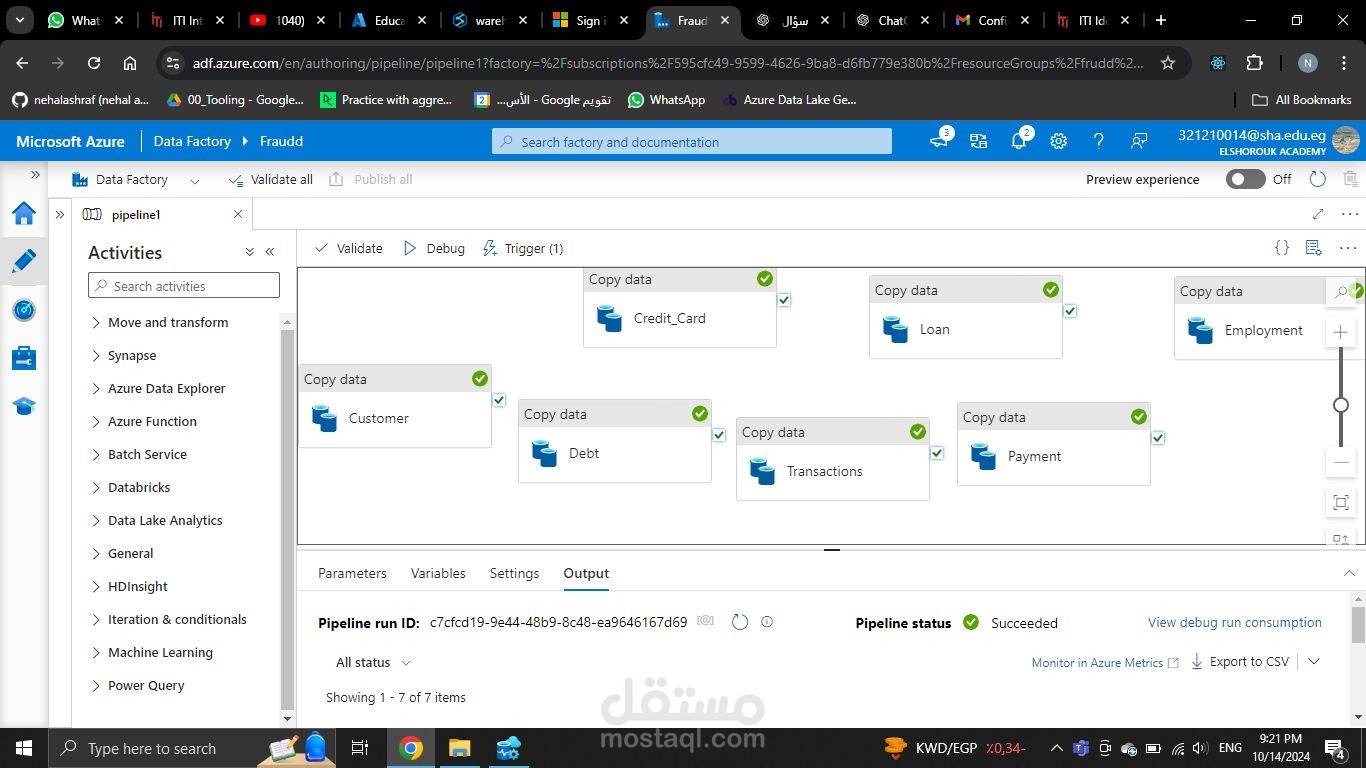
Task: Switch to the Variables tab
Action: 438,573
